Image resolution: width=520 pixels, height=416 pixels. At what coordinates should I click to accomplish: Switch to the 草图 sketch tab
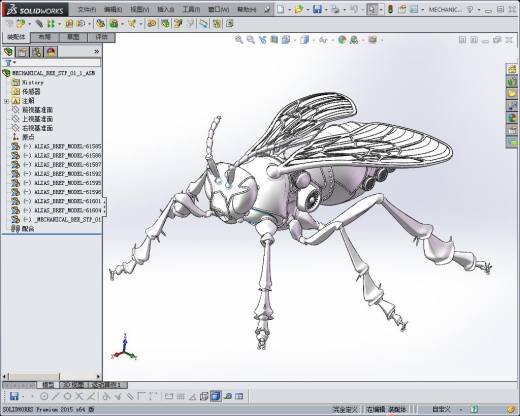click(73, 37)
